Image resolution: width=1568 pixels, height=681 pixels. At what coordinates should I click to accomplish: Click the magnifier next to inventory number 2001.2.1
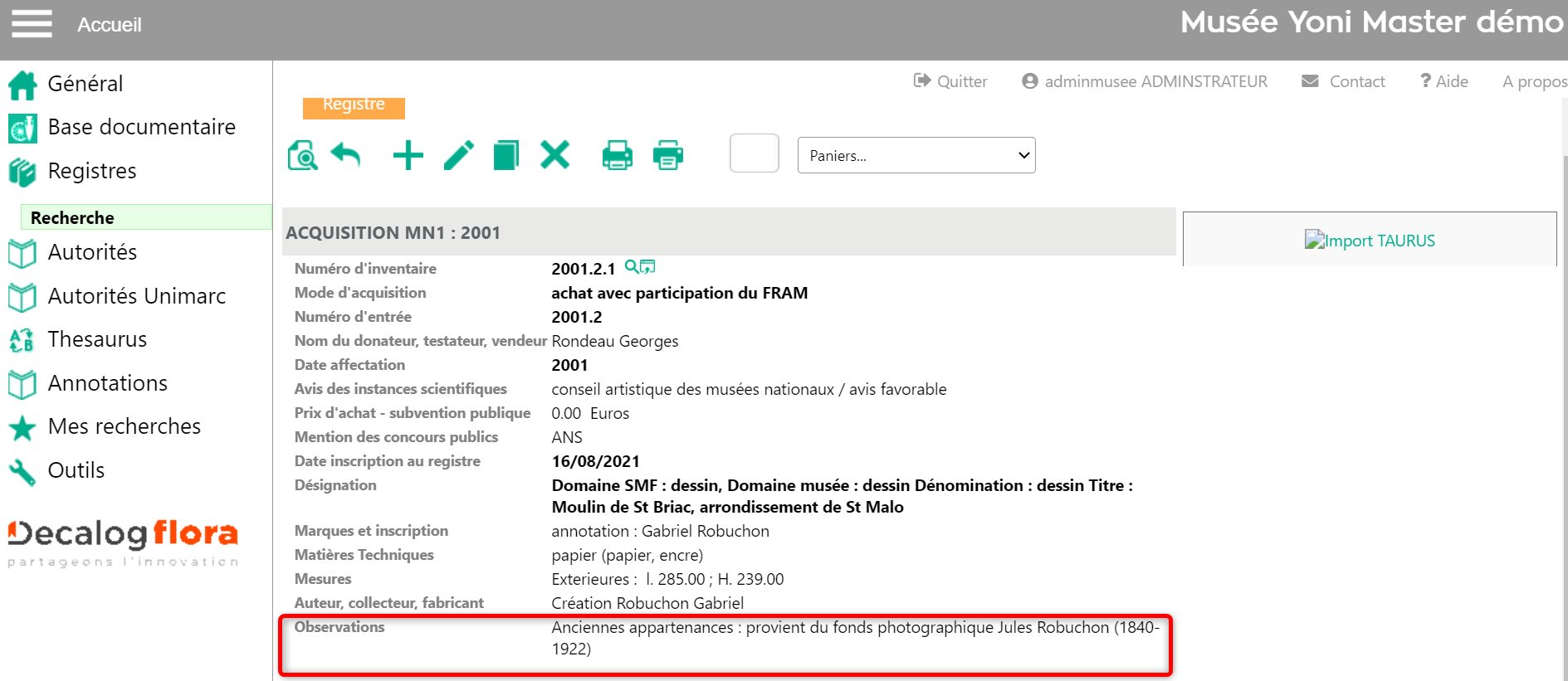pyautogui.click(x=632, y=267)
